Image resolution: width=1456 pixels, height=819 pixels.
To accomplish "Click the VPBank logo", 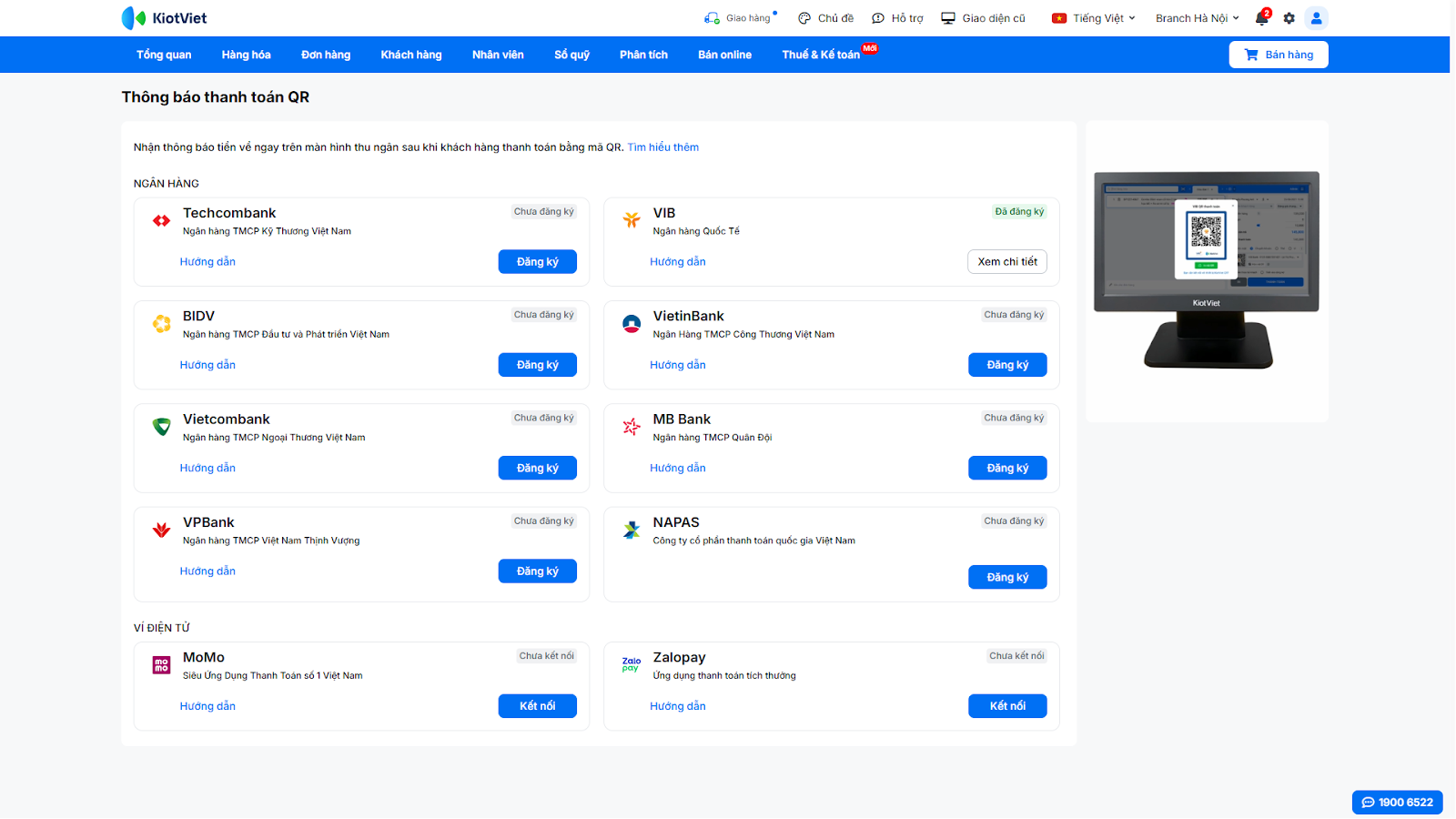I will pos(161,530).
